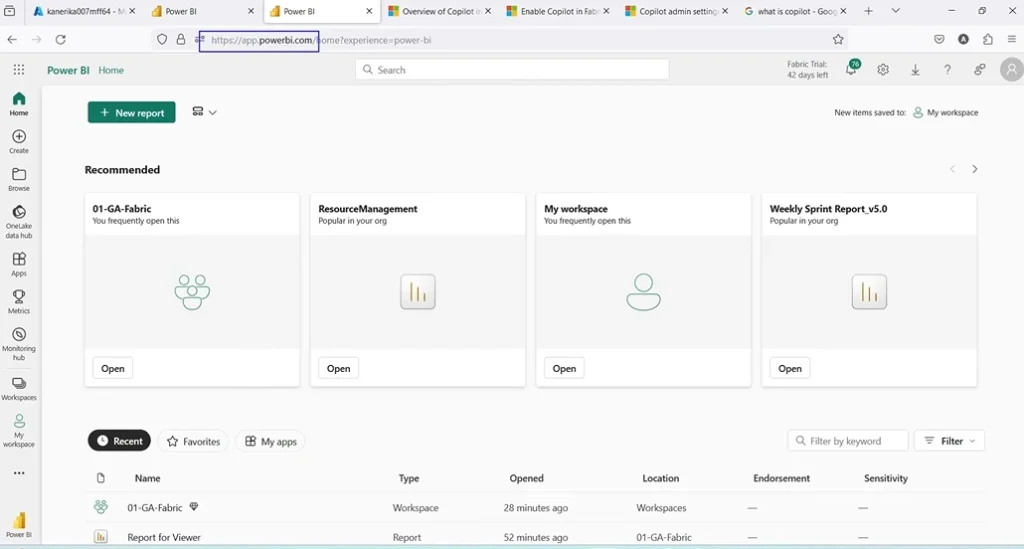Click My workspace save location link

click(x=946, y=112)
